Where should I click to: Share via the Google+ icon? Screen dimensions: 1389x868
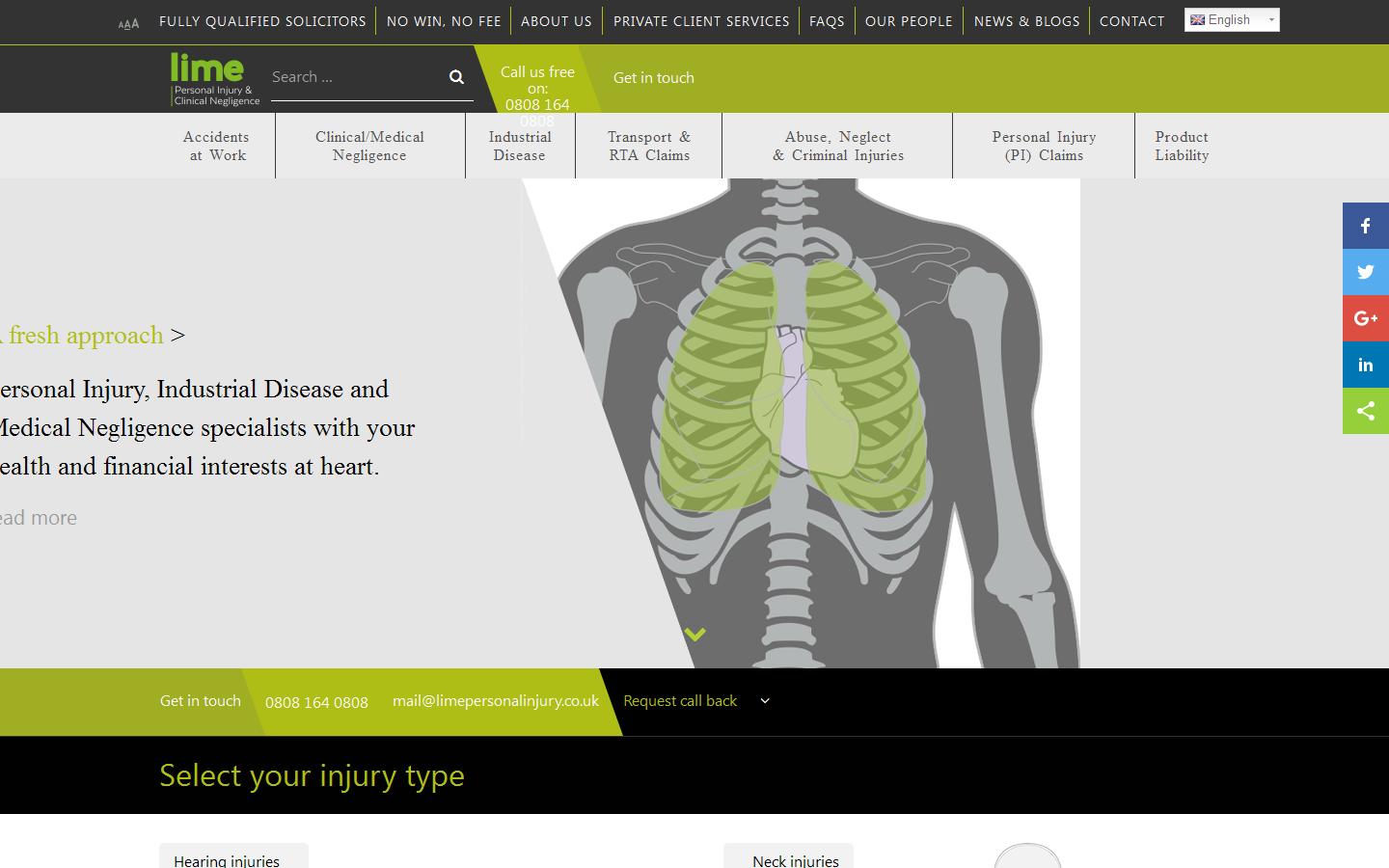pyautogui.click(x=1365, y=317)
